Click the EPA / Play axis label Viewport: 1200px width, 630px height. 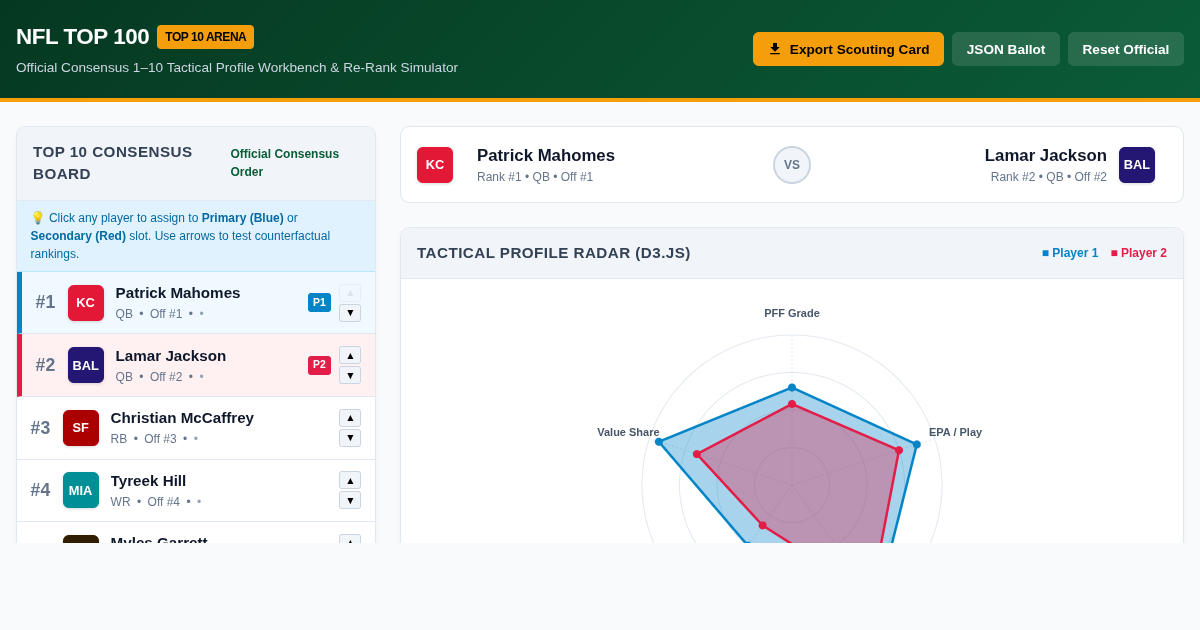[x=955, y=432]
